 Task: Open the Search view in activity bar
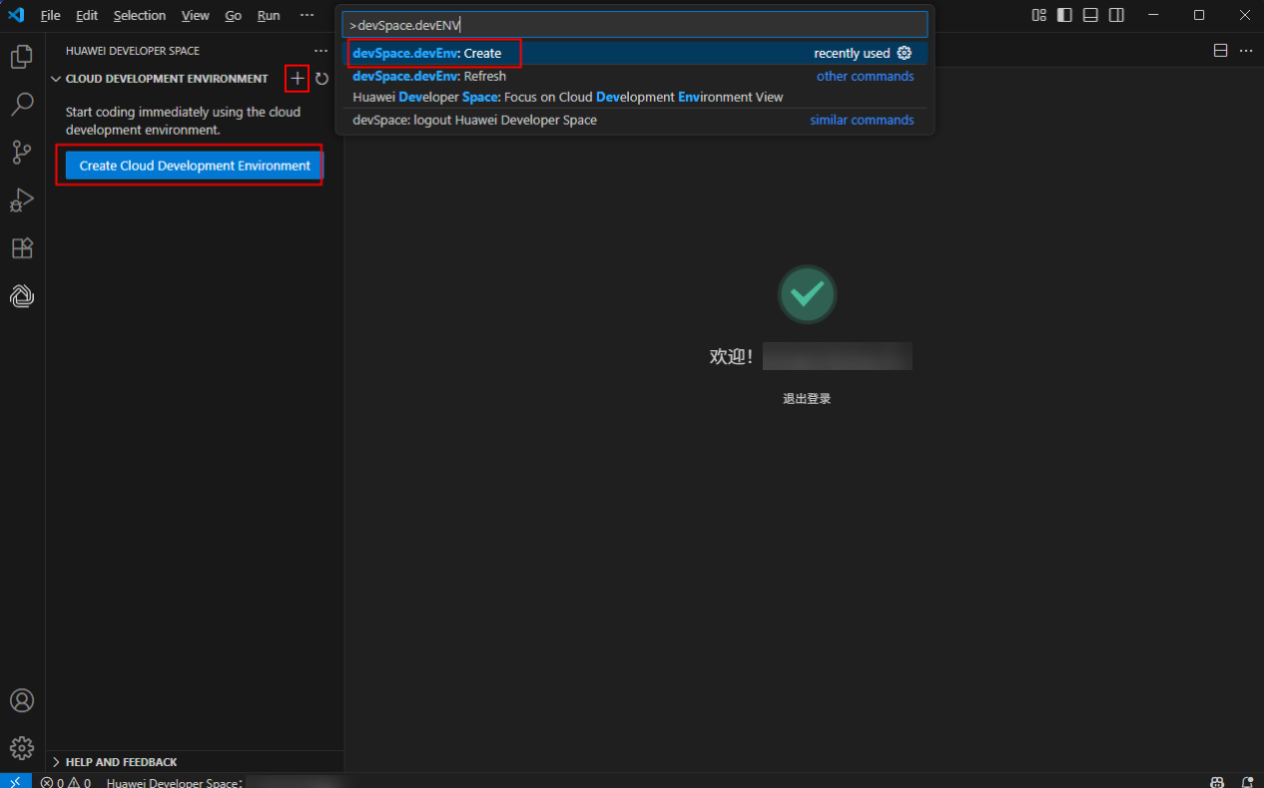coord(22,104)
